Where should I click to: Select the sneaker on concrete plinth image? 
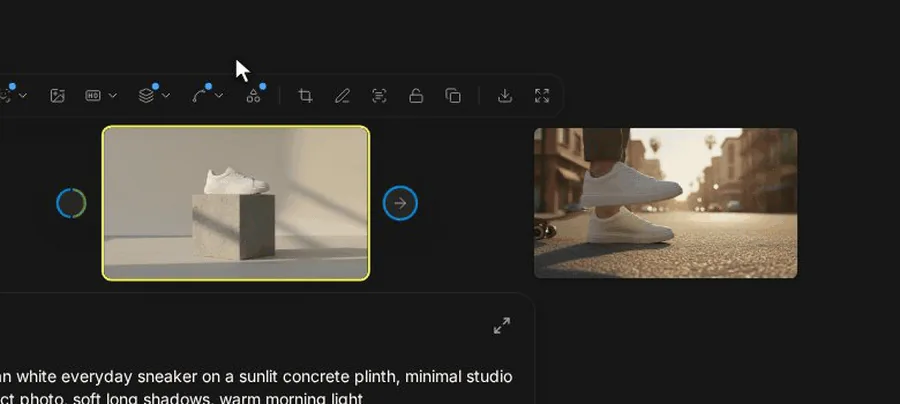coord(236,203)
